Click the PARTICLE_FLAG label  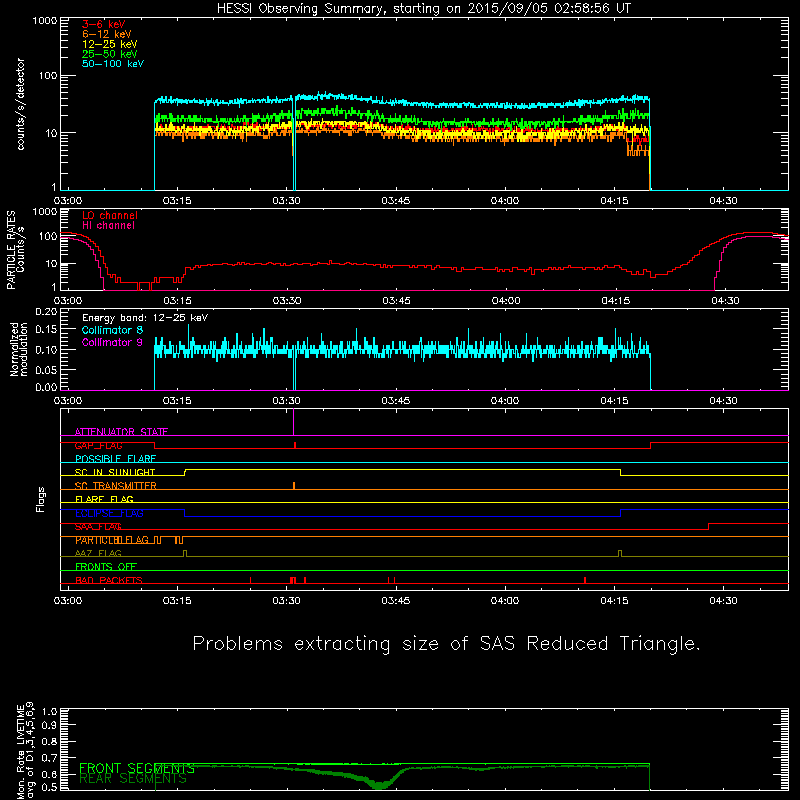point(112,540)
